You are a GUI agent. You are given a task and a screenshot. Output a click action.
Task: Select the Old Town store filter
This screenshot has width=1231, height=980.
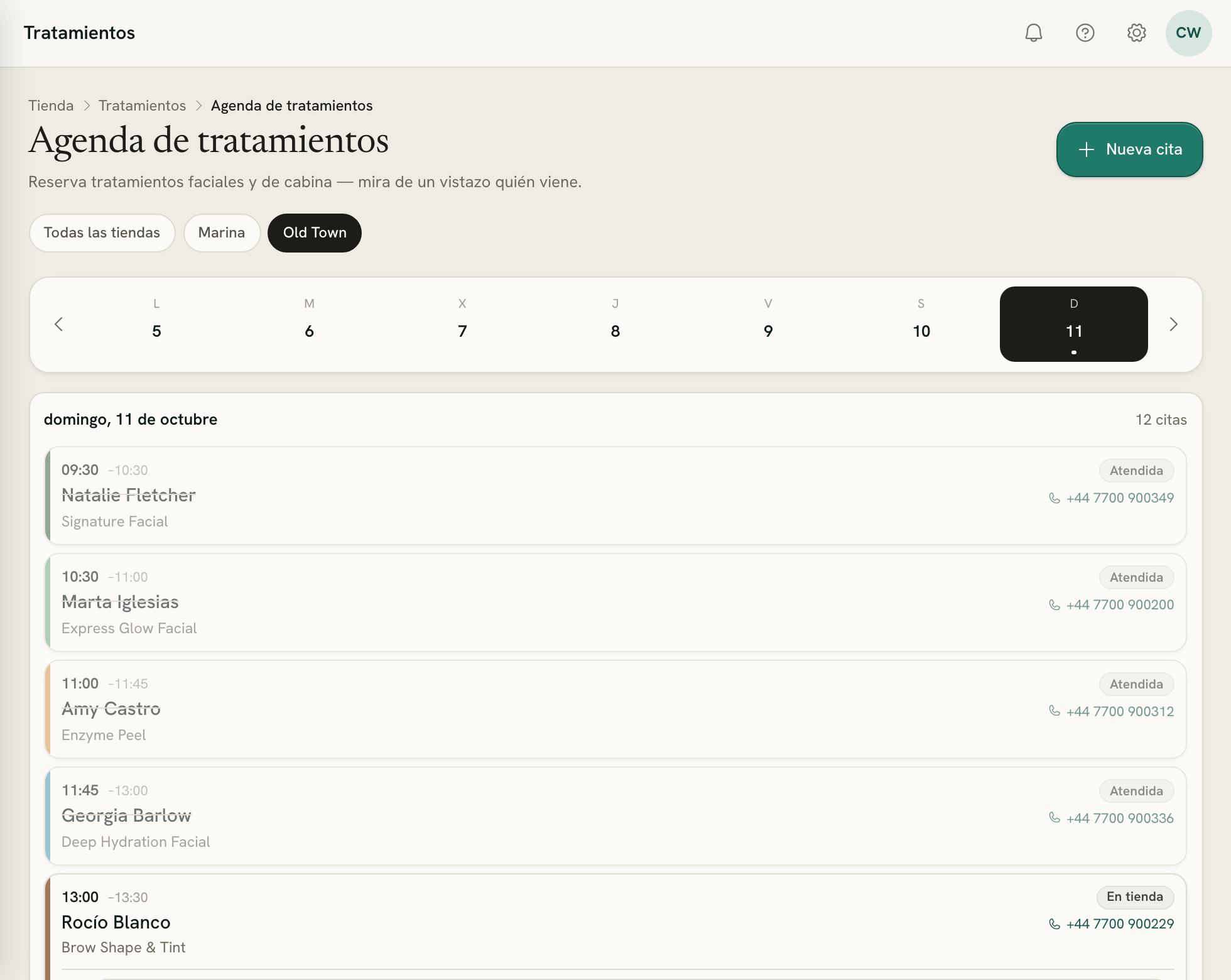[315, 233]
